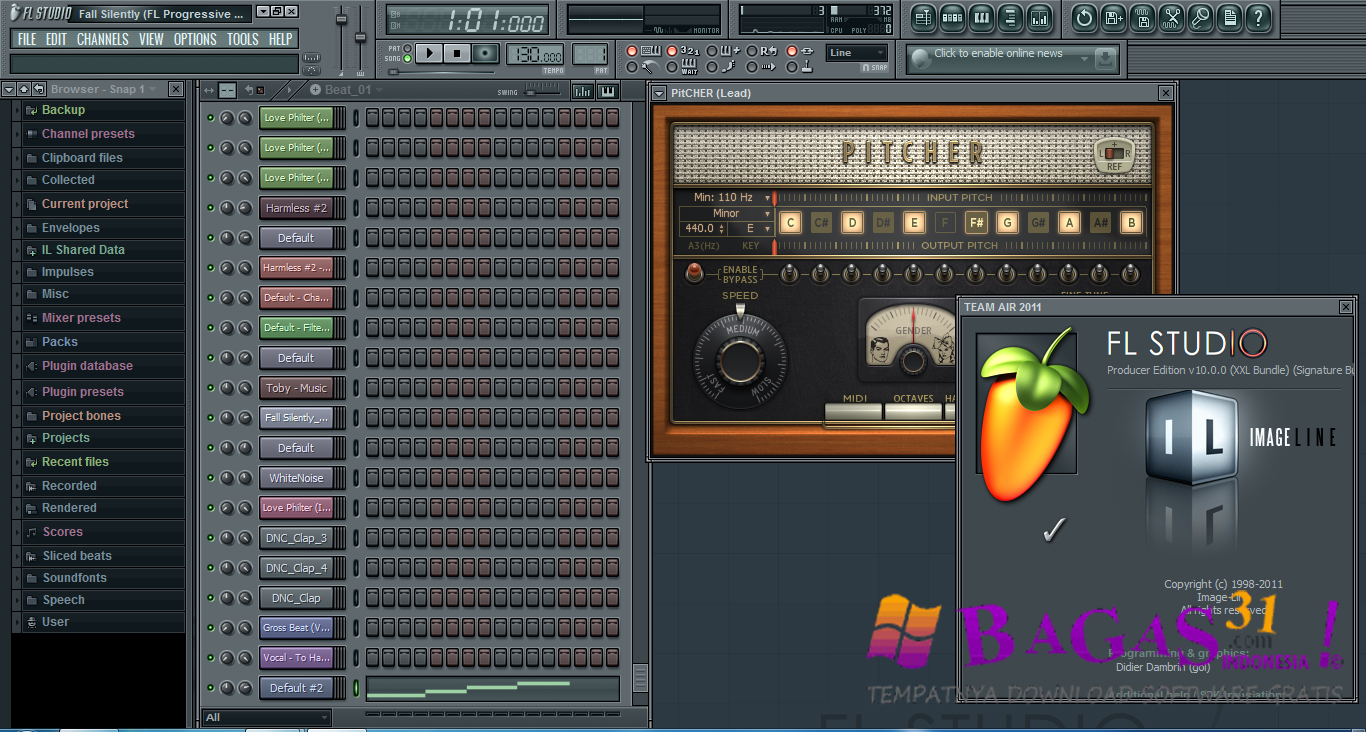
Task: Click the main volume slider handle
Action: coord(341,19)
